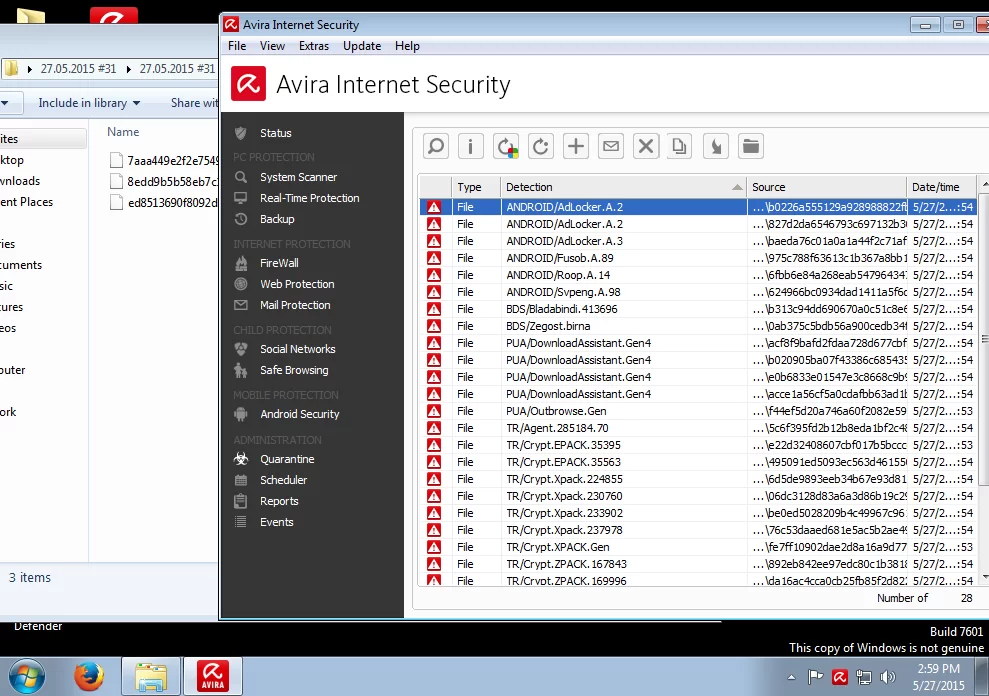Click the export folder toolbar icon

[x=751, y=146]
